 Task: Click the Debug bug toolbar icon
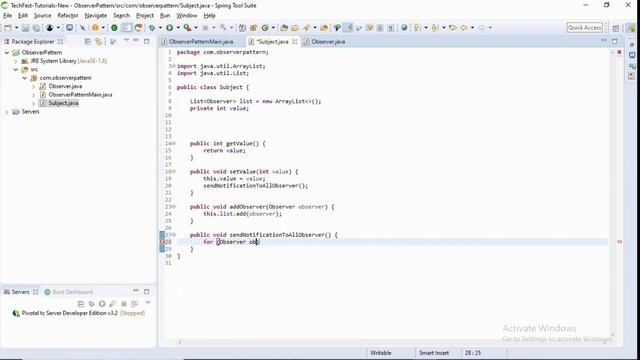tap(152, 28)
